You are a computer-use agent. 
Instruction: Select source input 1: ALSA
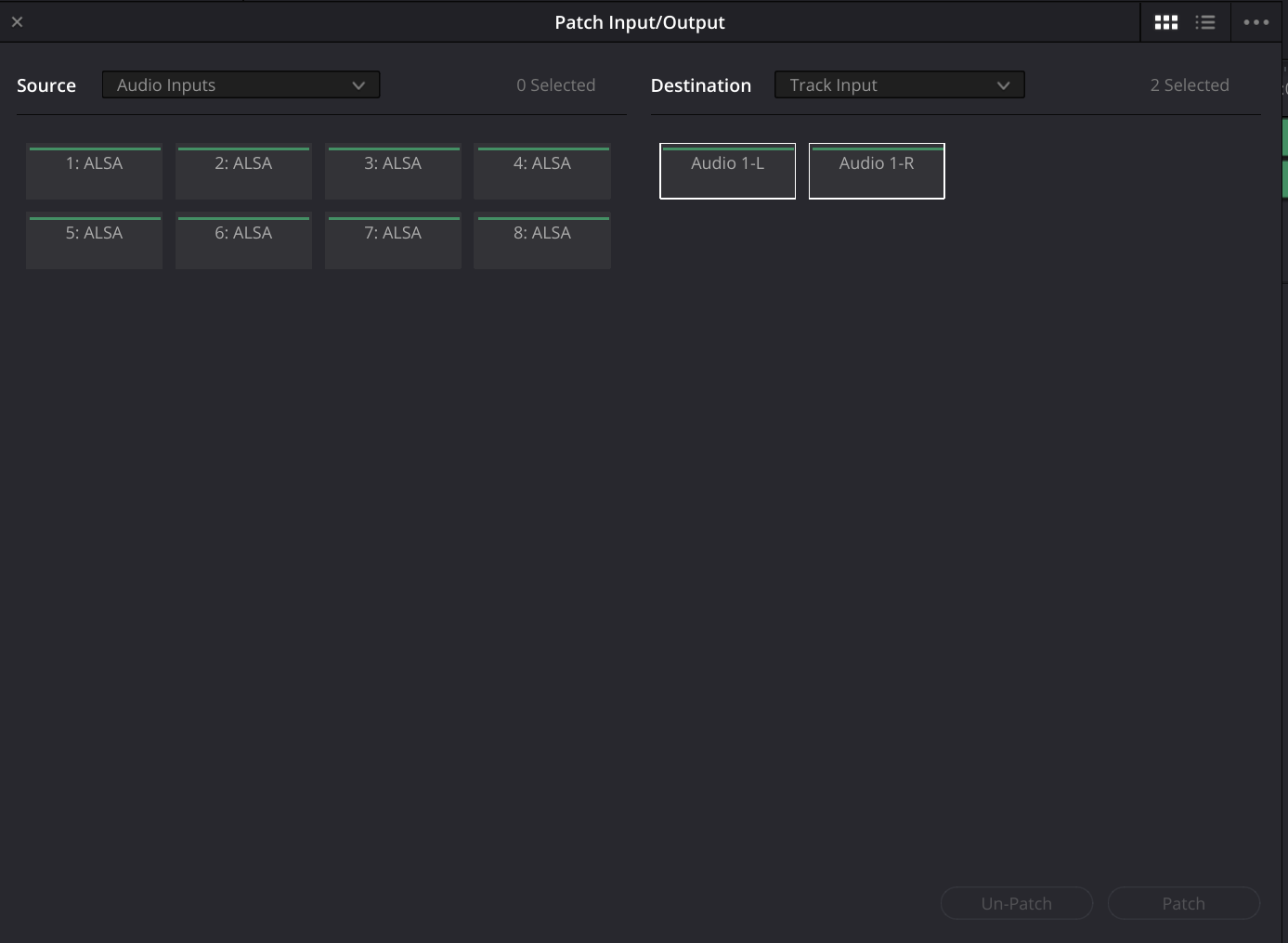[x=94, y=173]
